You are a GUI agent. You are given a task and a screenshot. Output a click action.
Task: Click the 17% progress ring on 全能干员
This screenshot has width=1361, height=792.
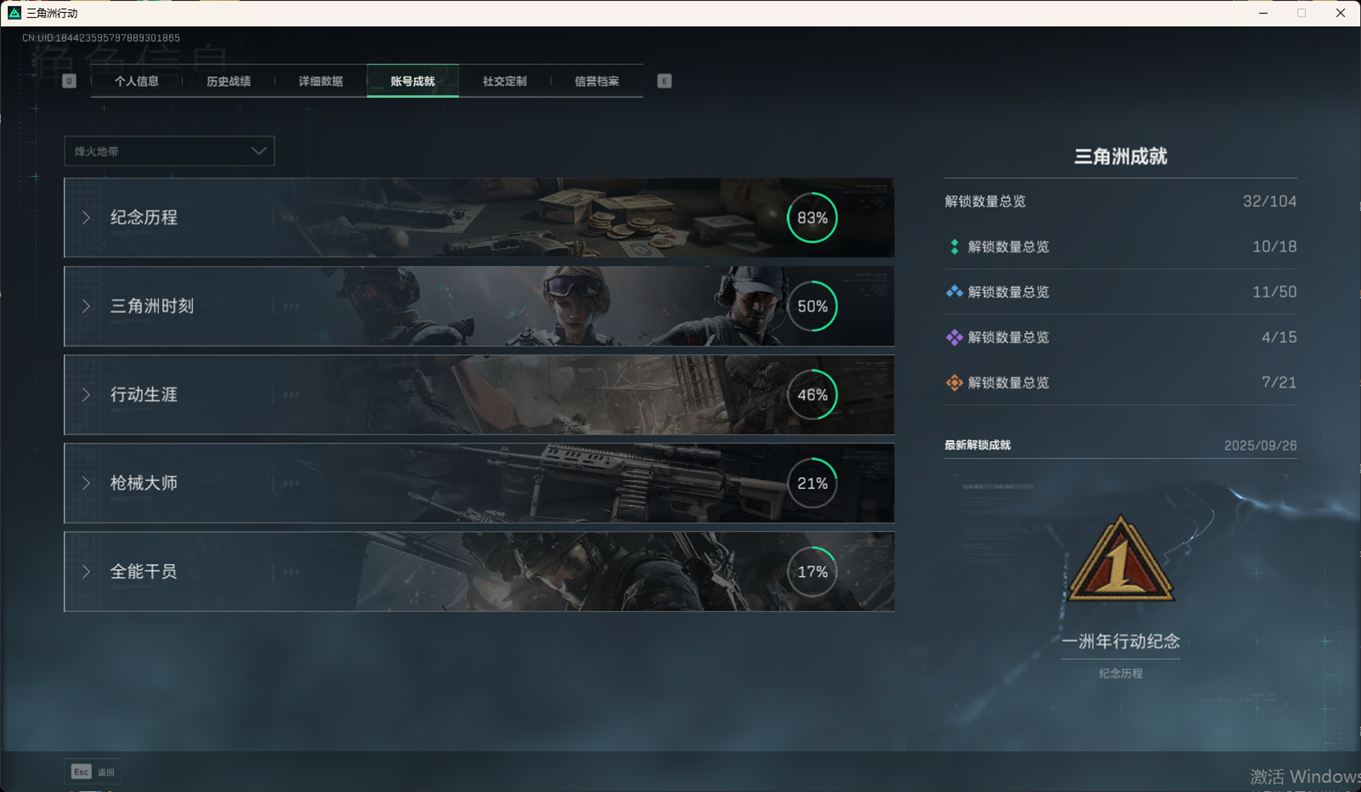(812, 572)
